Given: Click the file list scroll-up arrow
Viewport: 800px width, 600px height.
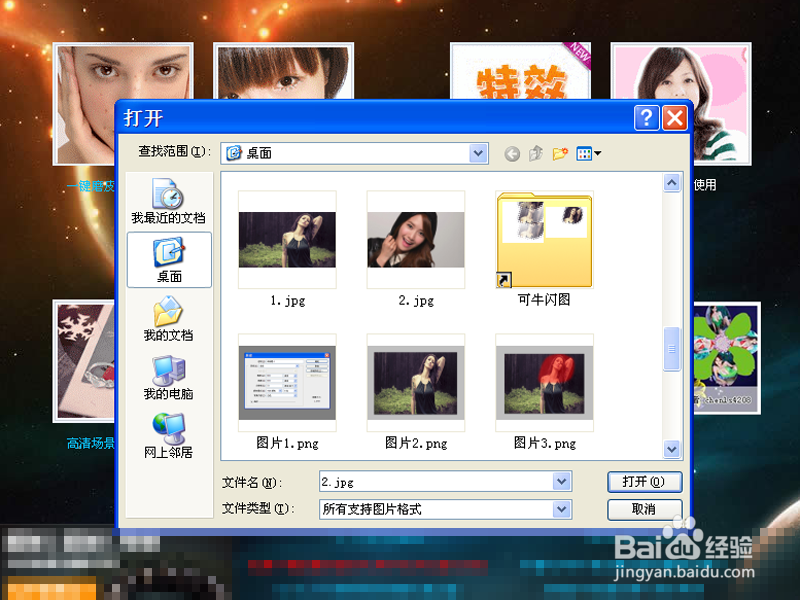Looking at the screenshot, I should 672,183.
